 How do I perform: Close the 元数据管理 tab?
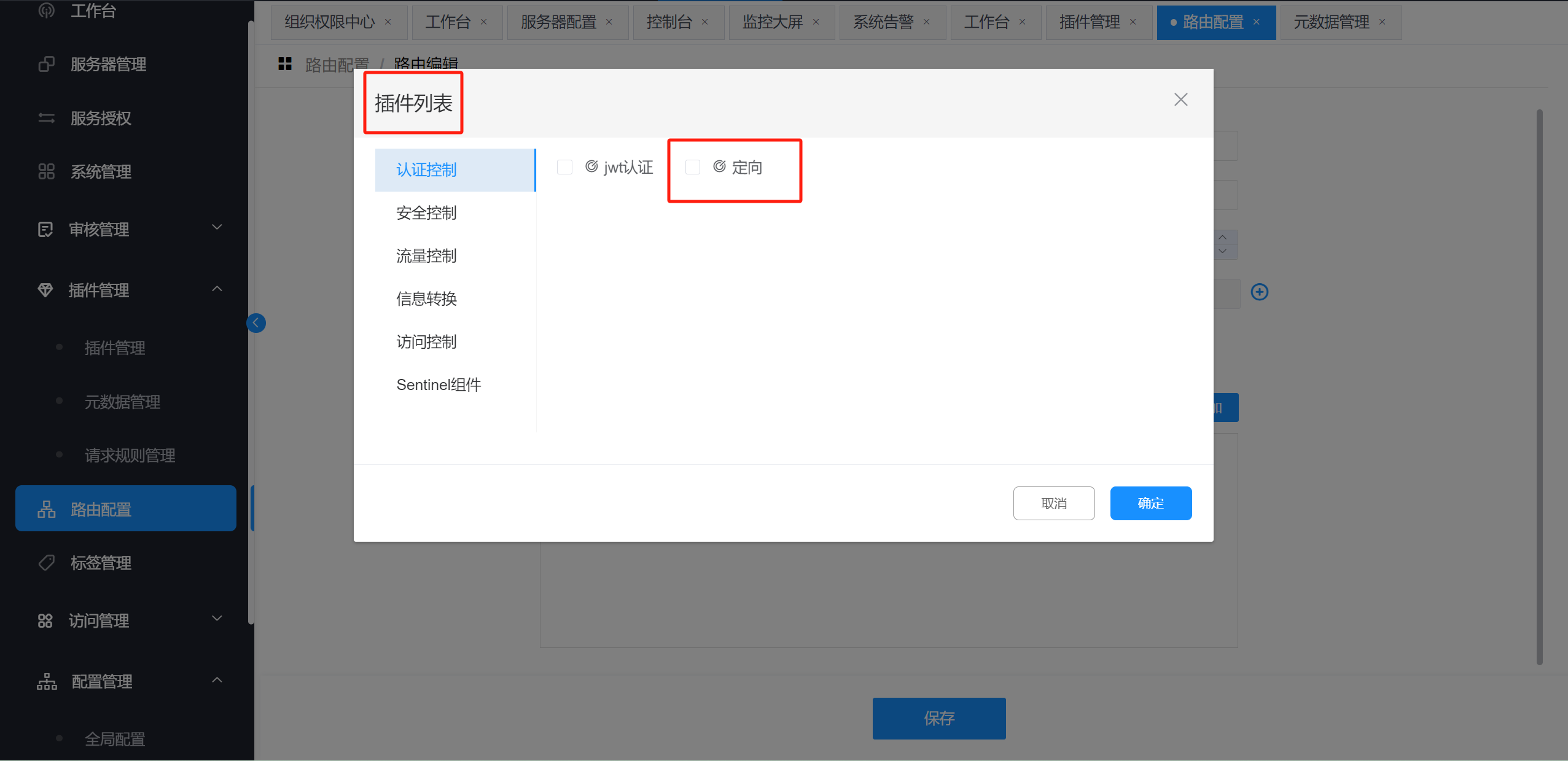[x=1383, y=22]
